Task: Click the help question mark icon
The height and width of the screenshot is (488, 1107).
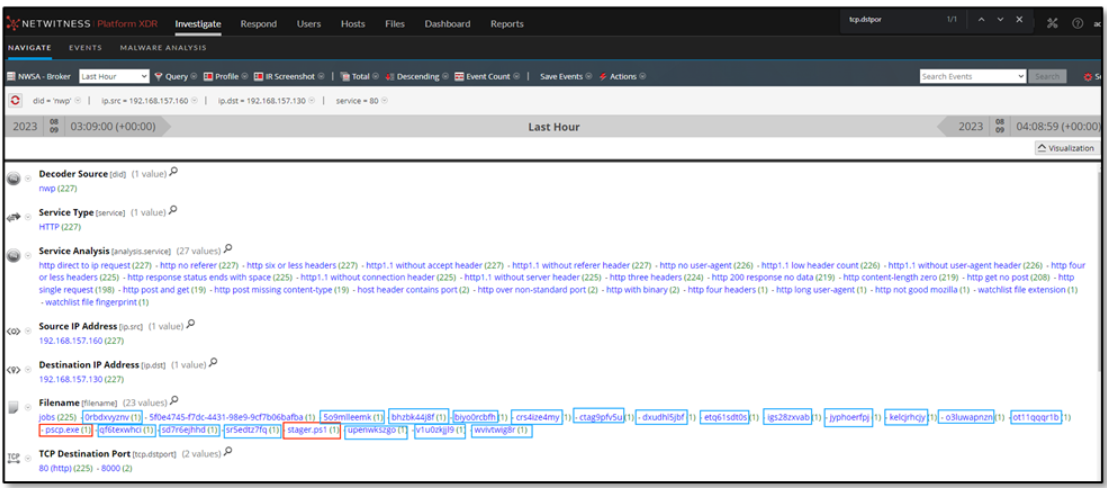Action: click(x=1077, y=23)
